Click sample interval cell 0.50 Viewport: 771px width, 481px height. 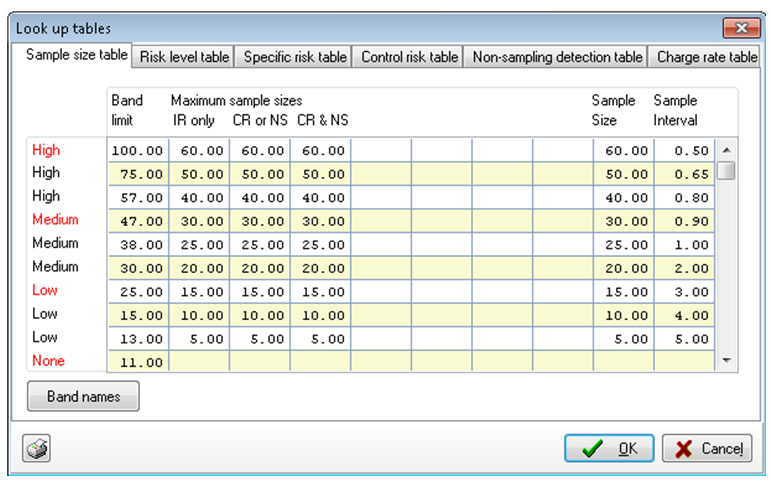[684, 150]
